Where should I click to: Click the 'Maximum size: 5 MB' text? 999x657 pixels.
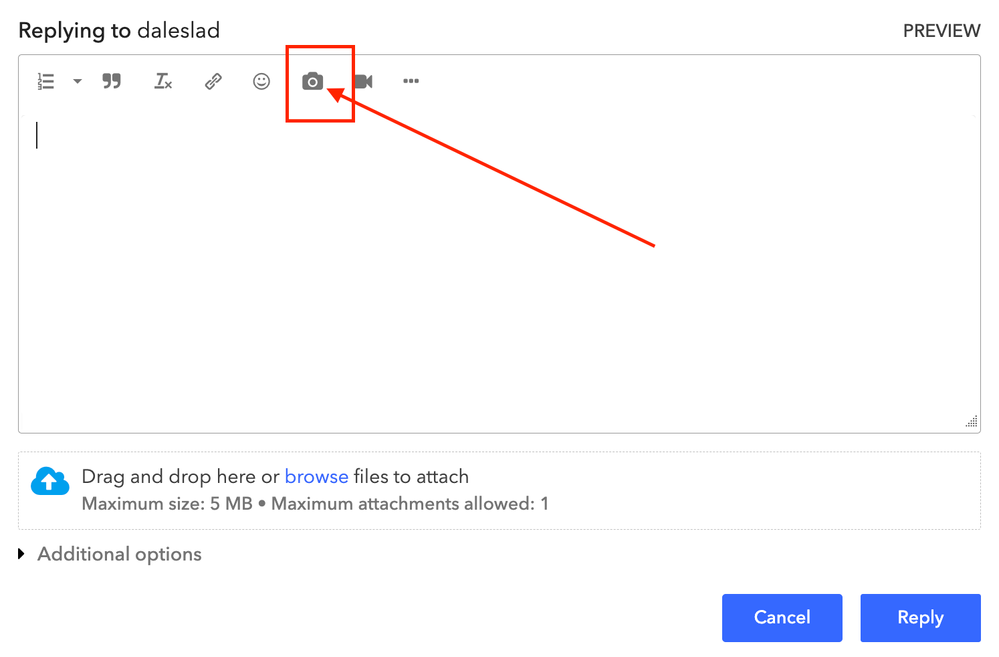coord(167,504)
